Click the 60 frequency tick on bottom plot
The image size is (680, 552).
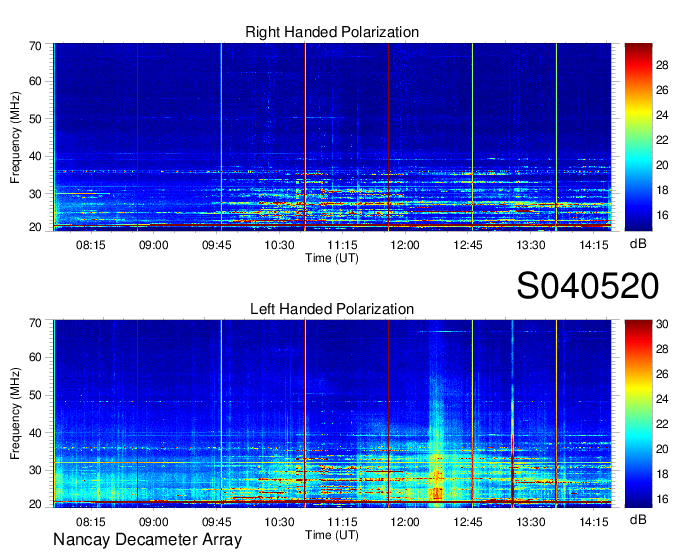[35, 357]
